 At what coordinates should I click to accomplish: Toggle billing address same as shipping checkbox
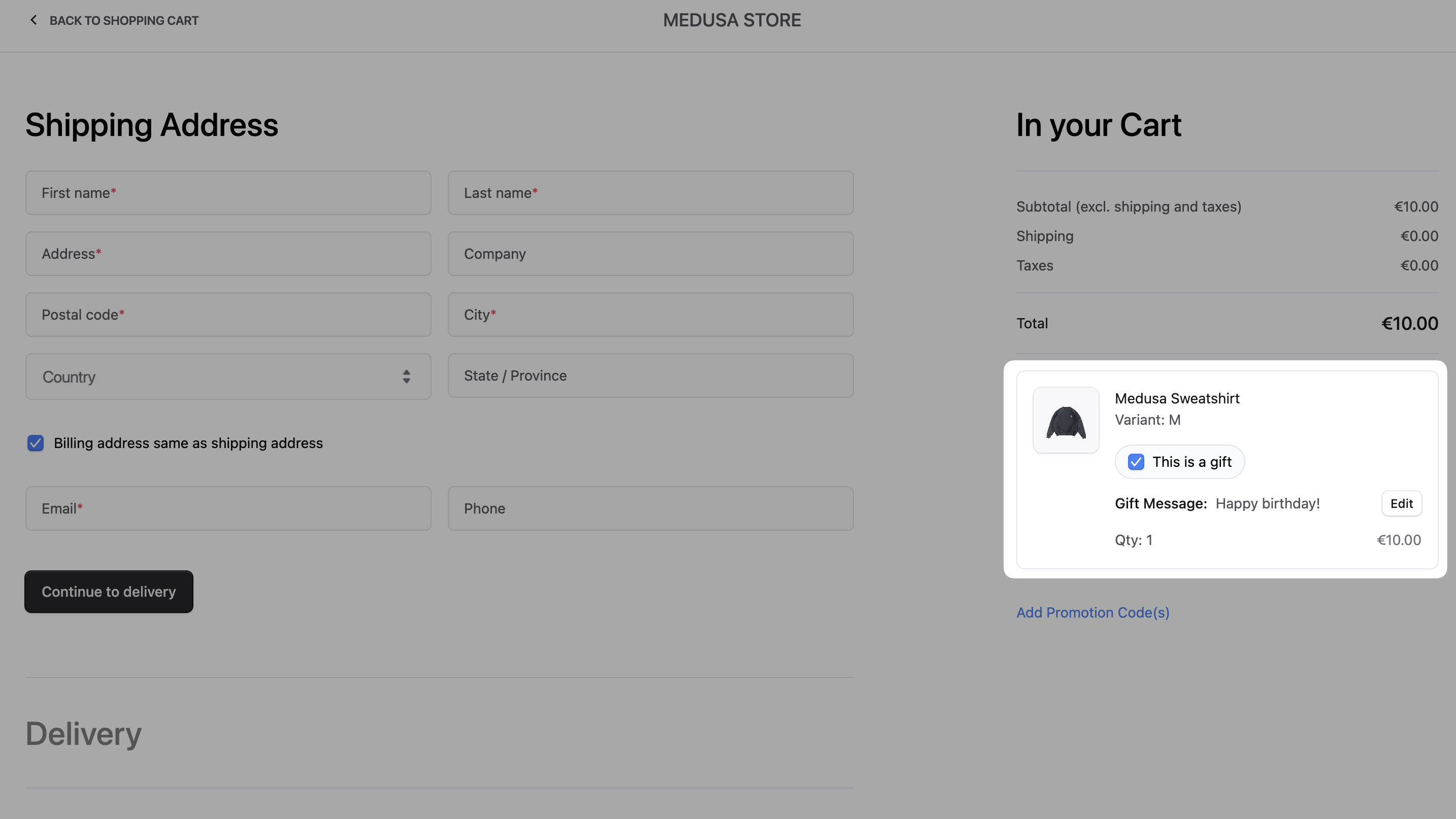coord(36,443)
